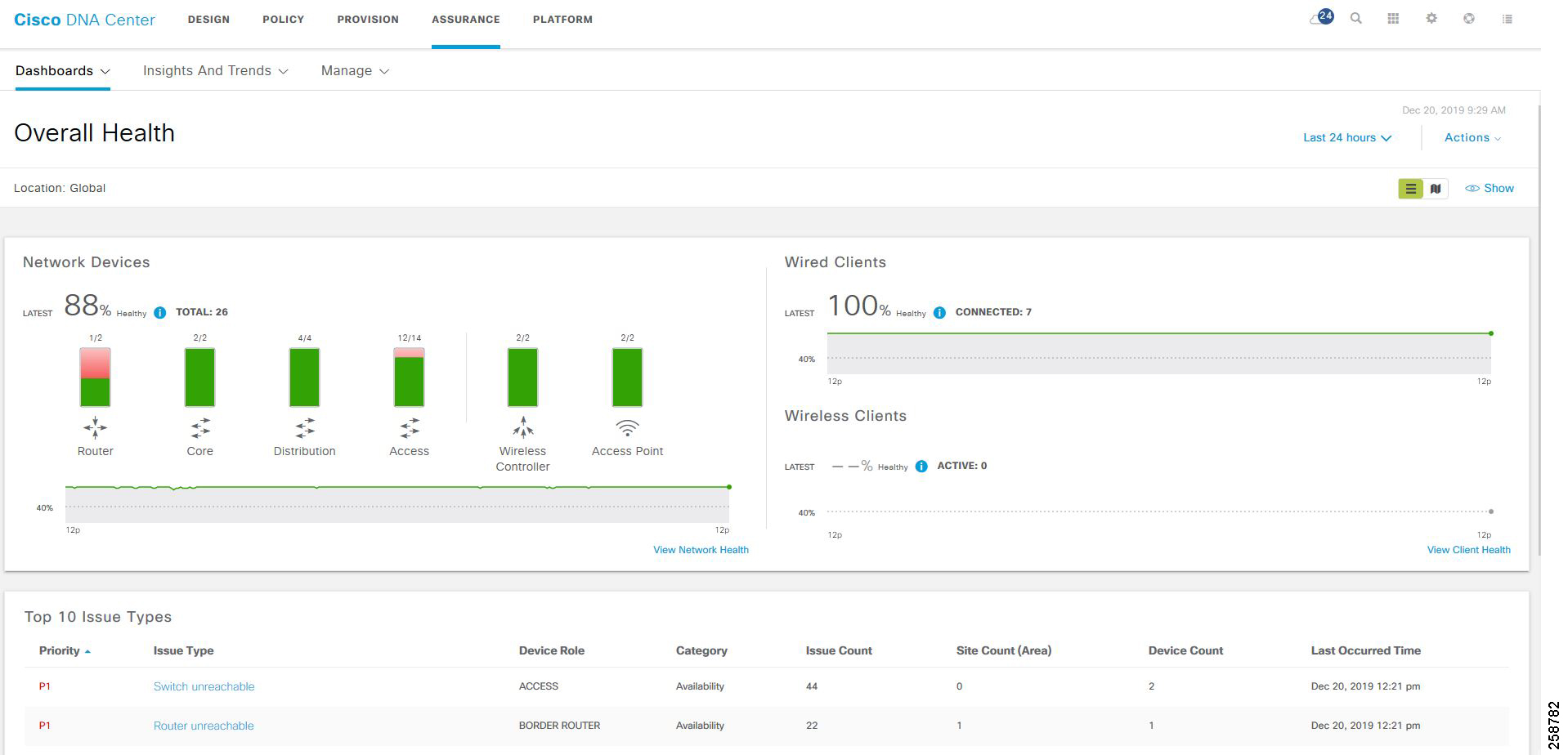The height and width of the screenshot is (755, 1568).
Task: Click the Wireless Controller icon
Action: coord(523,427)
